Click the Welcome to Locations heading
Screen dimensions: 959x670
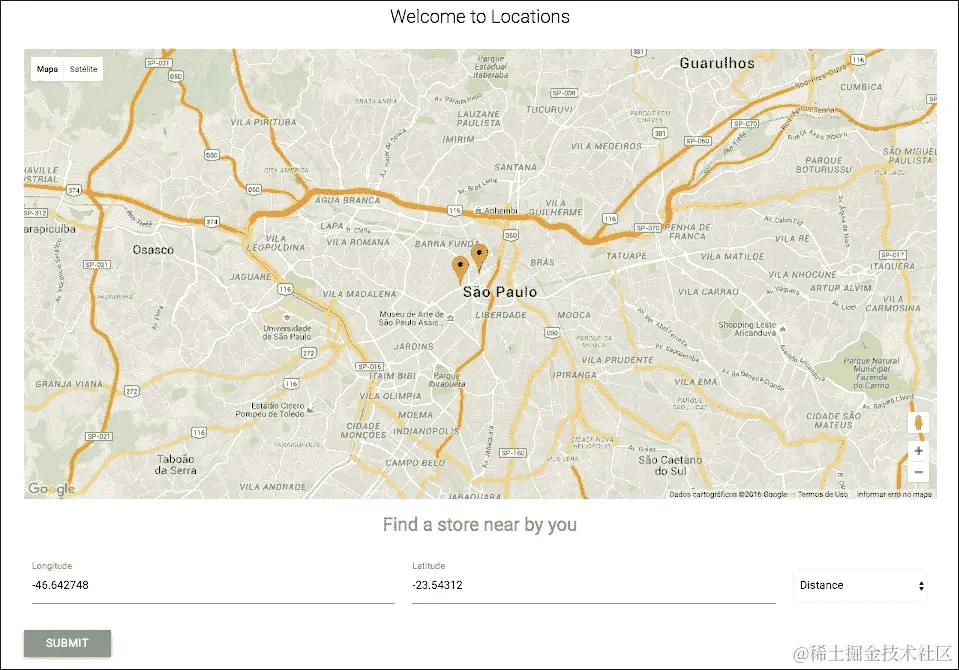tap(480, 17)
